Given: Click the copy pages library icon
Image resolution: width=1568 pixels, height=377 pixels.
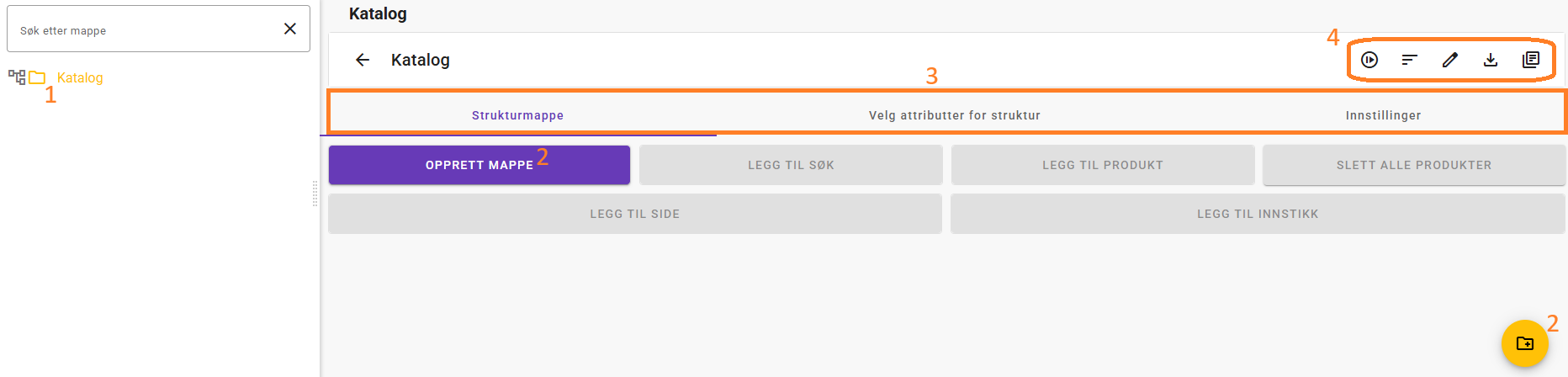Looking at the screenshot, I should coord(1531,60).
